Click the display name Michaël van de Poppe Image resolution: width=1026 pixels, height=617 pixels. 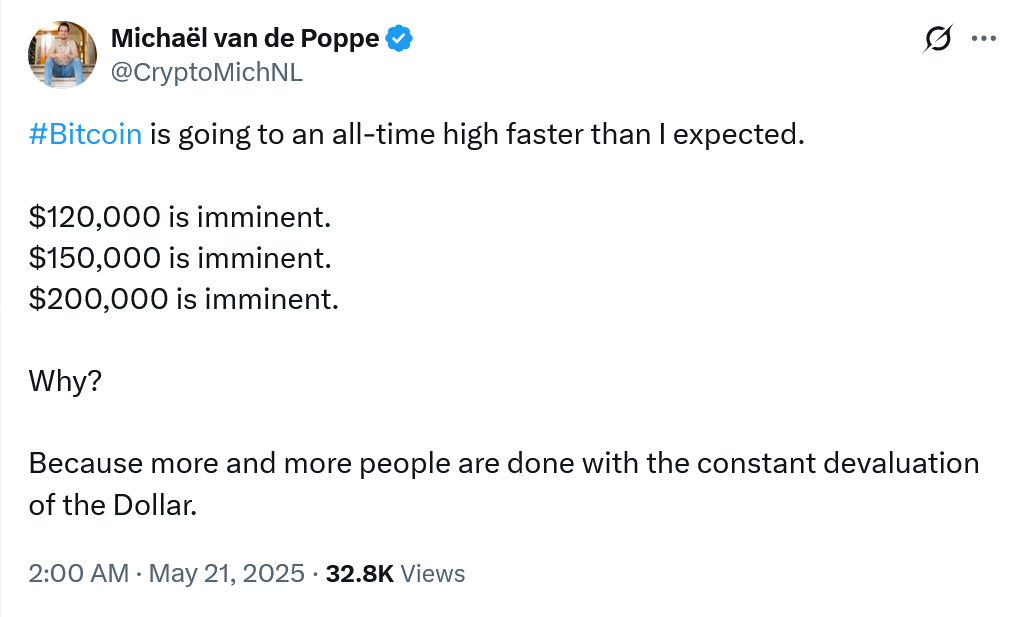[245, 39]
